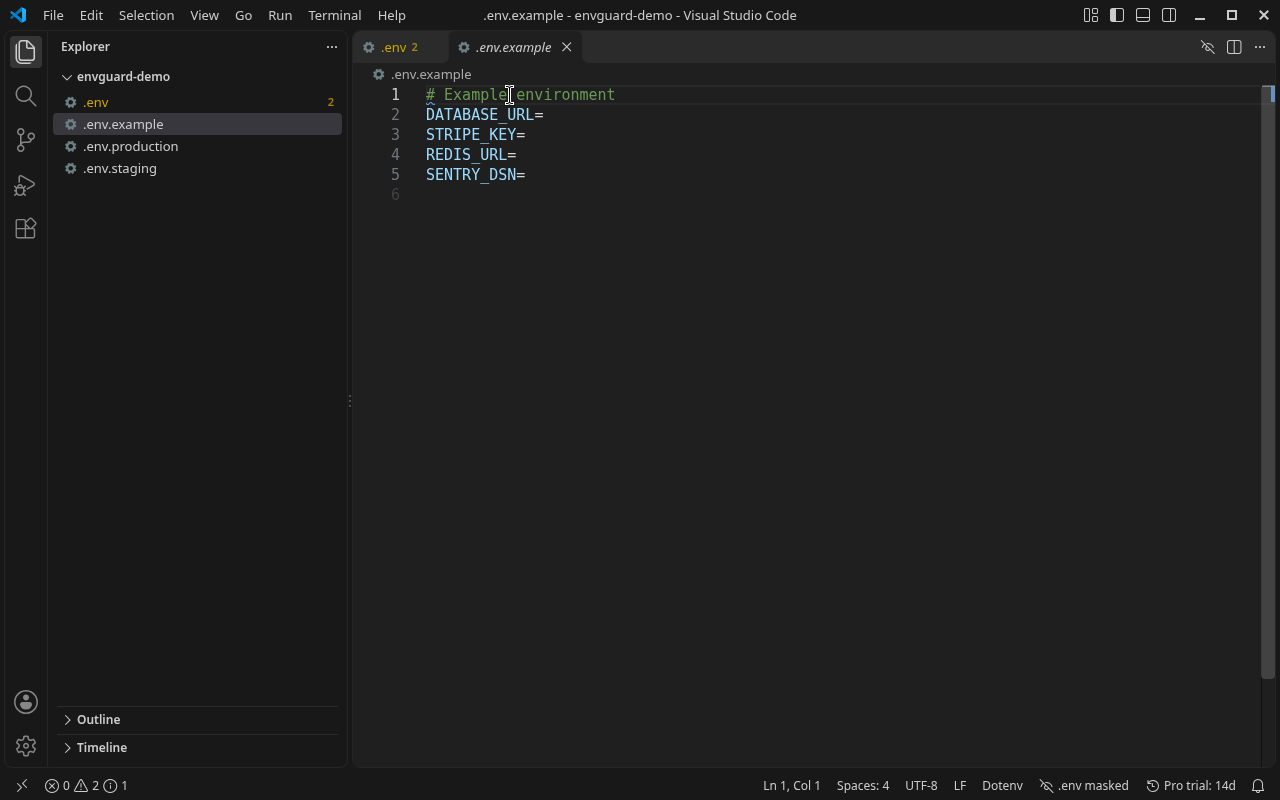
Task: Click the LF line ending selector
Action: [960, 786]
